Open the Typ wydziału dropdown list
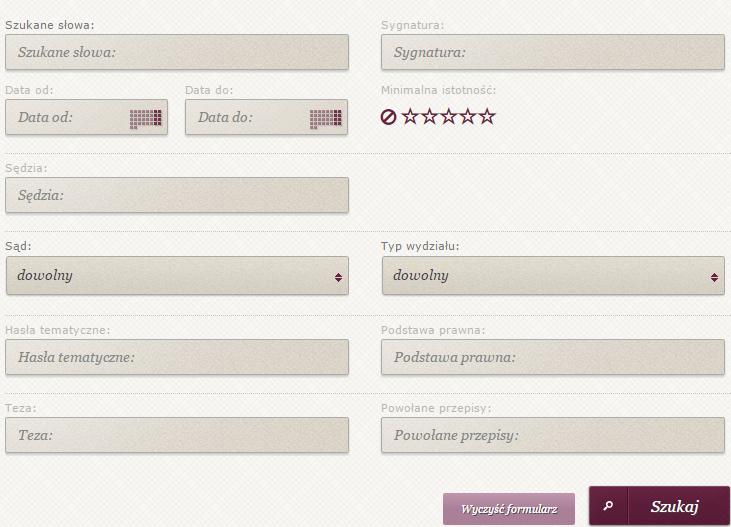This screenshot has height=527, width=731. click(553, 276)
